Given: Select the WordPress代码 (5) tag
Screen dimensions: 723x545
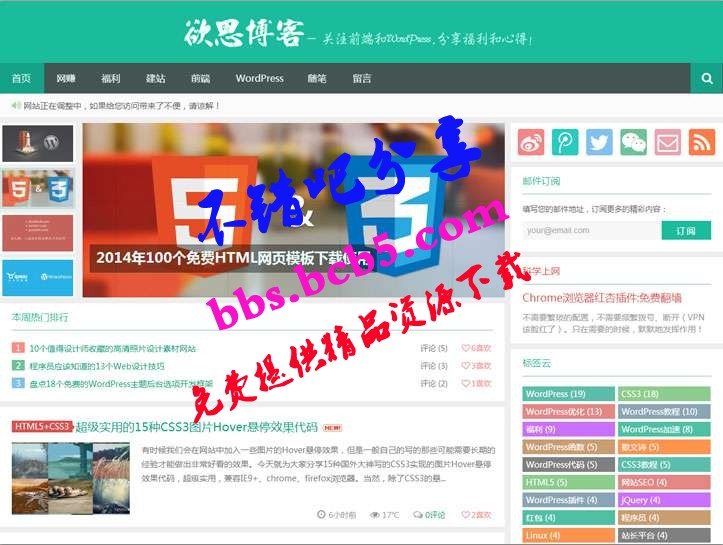Looking at the screenshot, I should point(569,464).
